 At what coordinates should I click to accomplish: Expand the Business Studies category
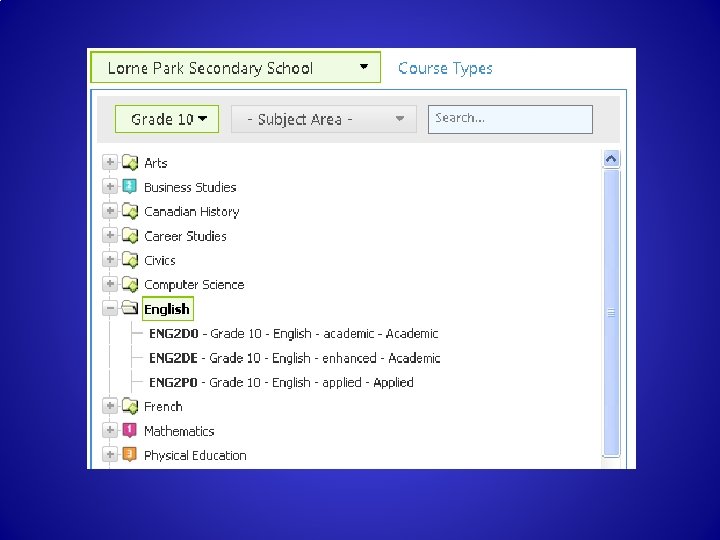click(x=110, y=187)
